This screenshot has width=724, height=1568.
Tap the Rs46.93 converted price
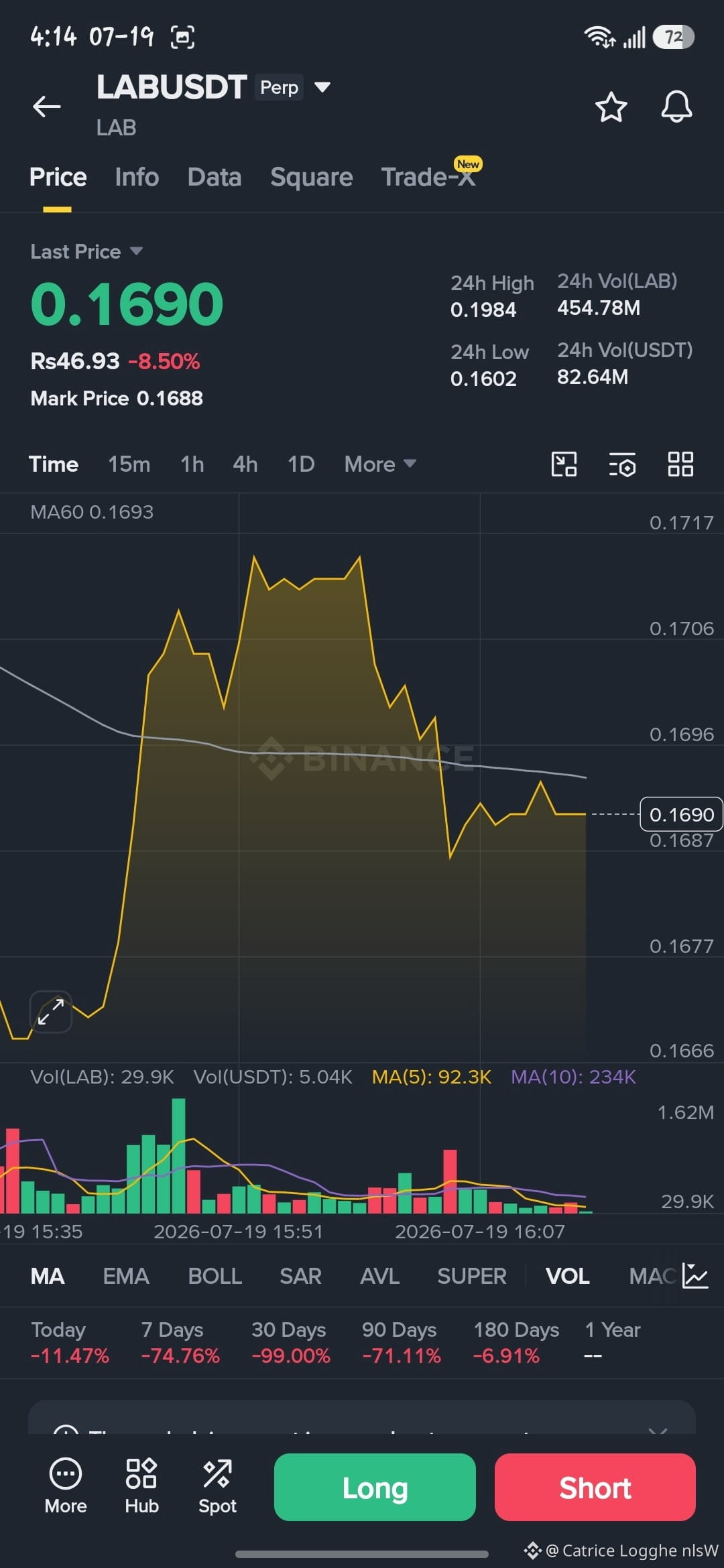click(75, 361)
